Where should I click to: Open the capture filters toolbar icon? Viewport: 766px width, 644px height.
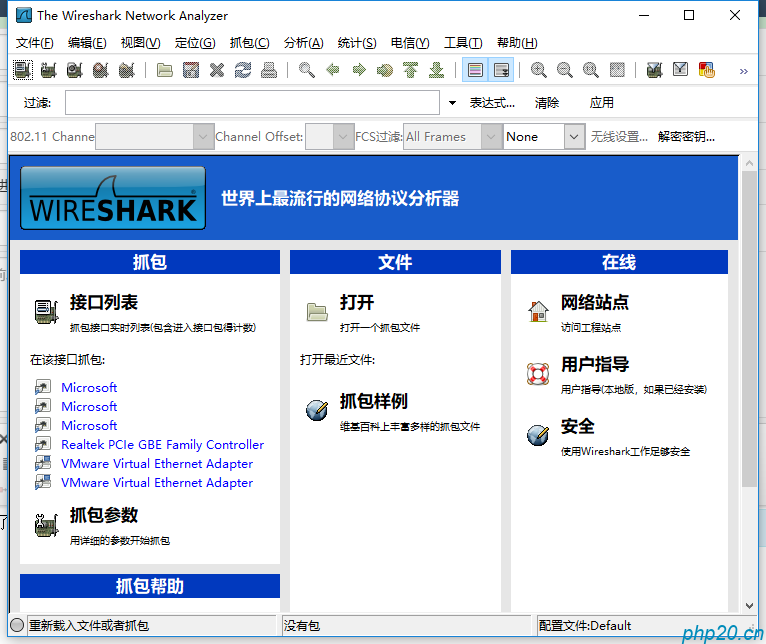point(654,70)
